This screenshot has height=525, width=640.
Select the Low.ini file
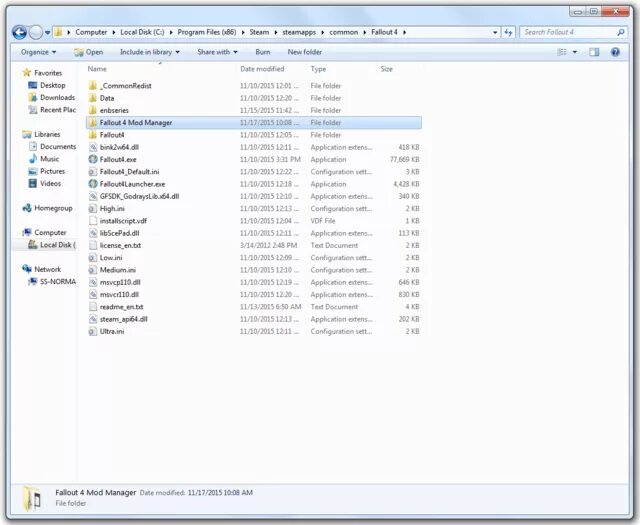coord(254,258)
